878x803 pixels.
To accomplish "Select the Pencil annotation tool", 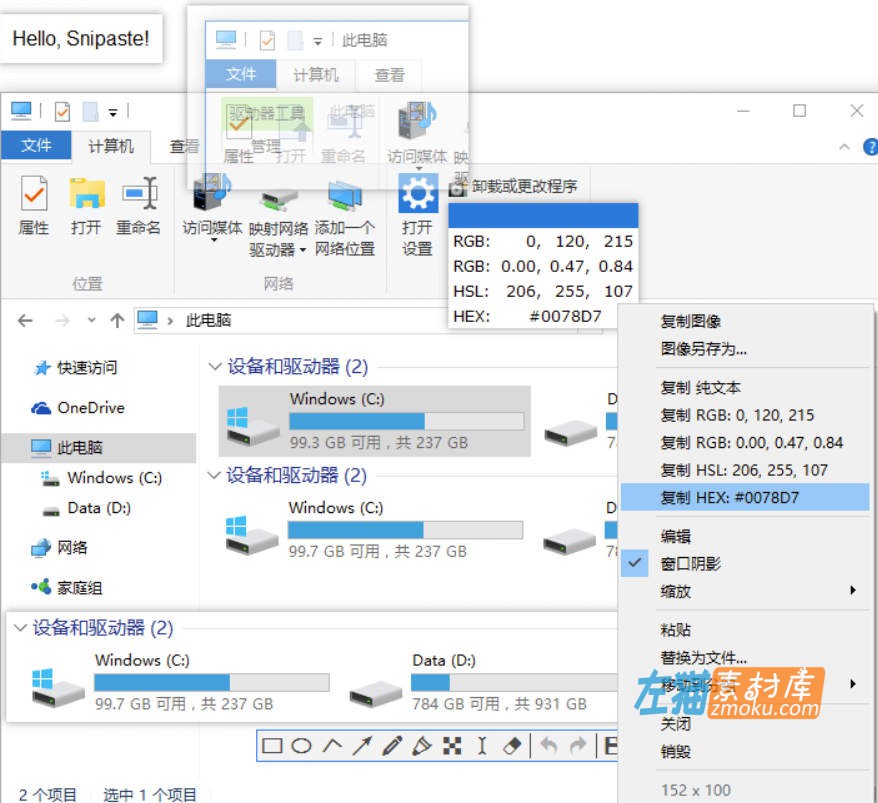I will point(392,746).
